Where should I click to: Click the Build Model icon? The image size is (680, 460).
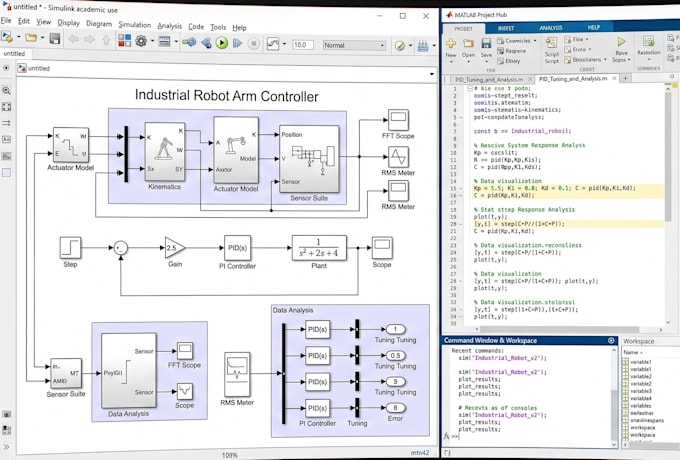tap(423, 46)
